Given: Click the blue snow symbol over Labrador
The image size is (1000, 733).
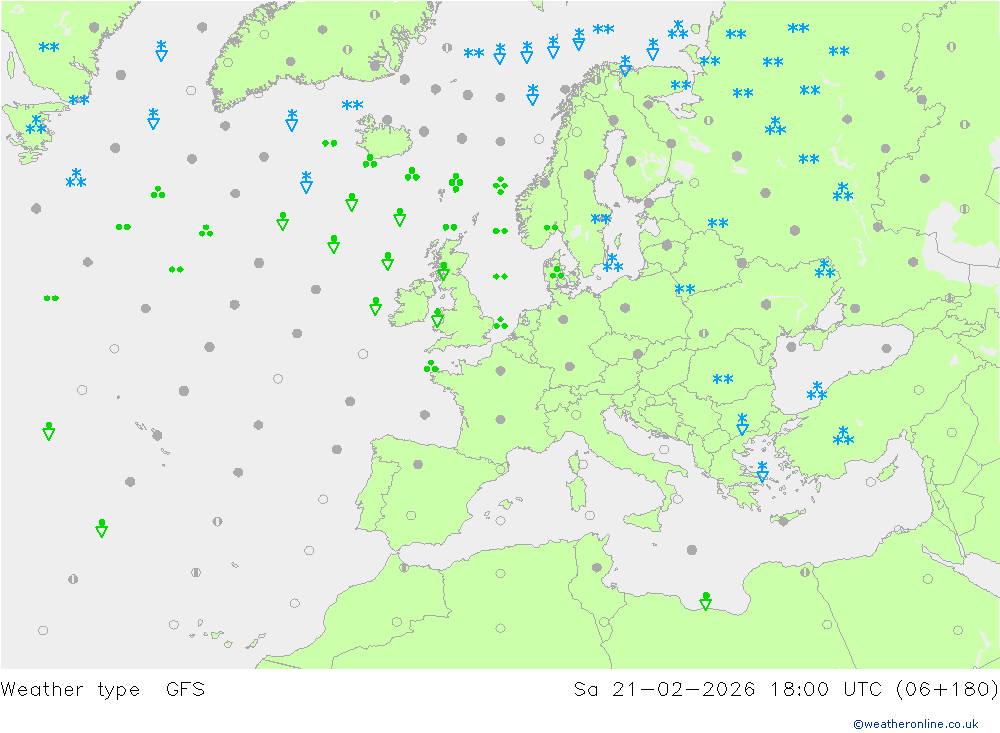Looking at the screenshot, I should coord(49,47).
